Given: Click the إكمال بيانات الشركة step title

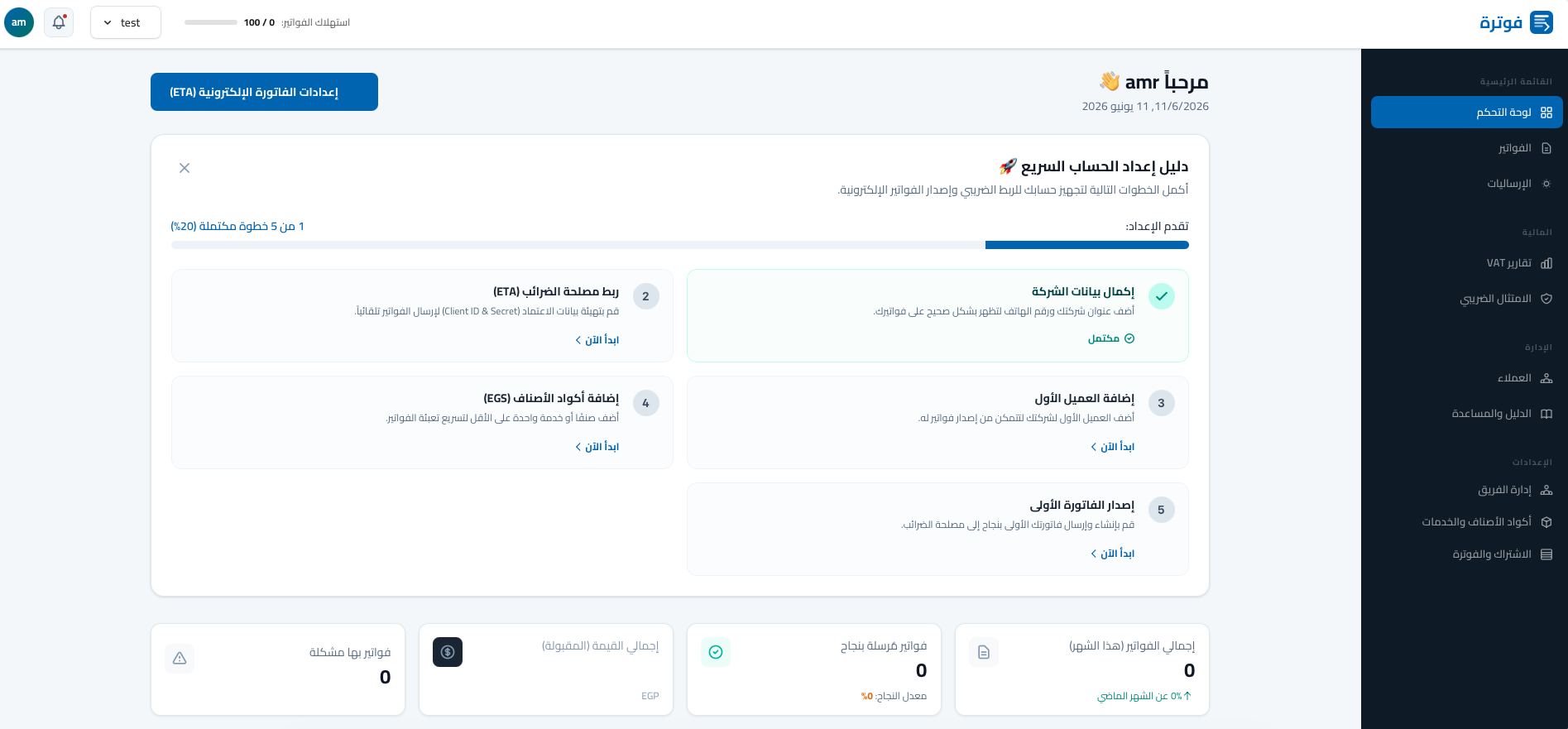Looking at the screenshot, I should pyautogui.click(x=1082, y=291).
